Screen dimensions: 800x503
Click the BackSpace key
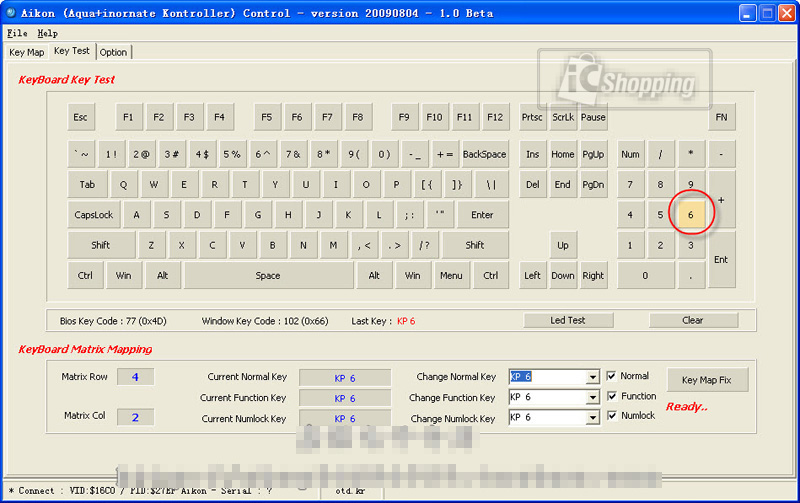click(x=484, y=155)
